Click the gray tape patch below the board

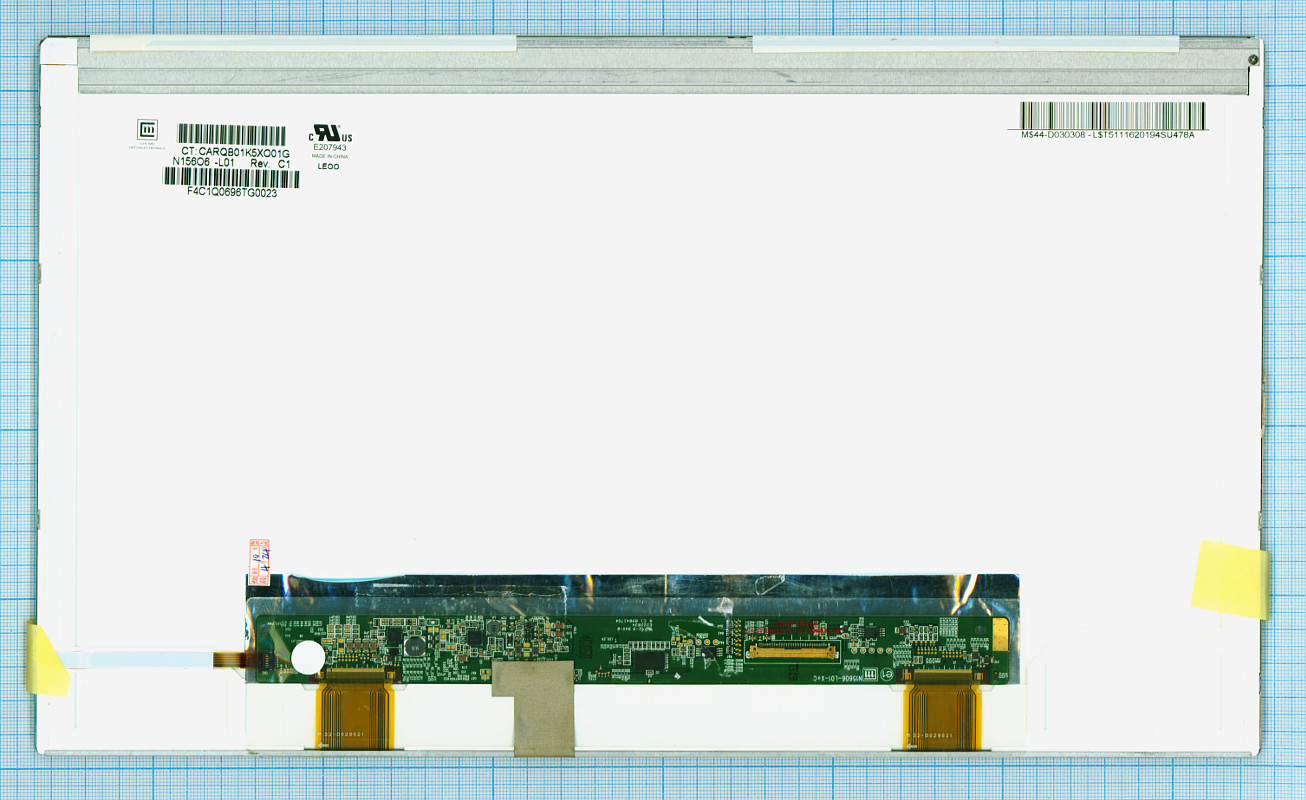pyautogui.click(x=533, y=707)
